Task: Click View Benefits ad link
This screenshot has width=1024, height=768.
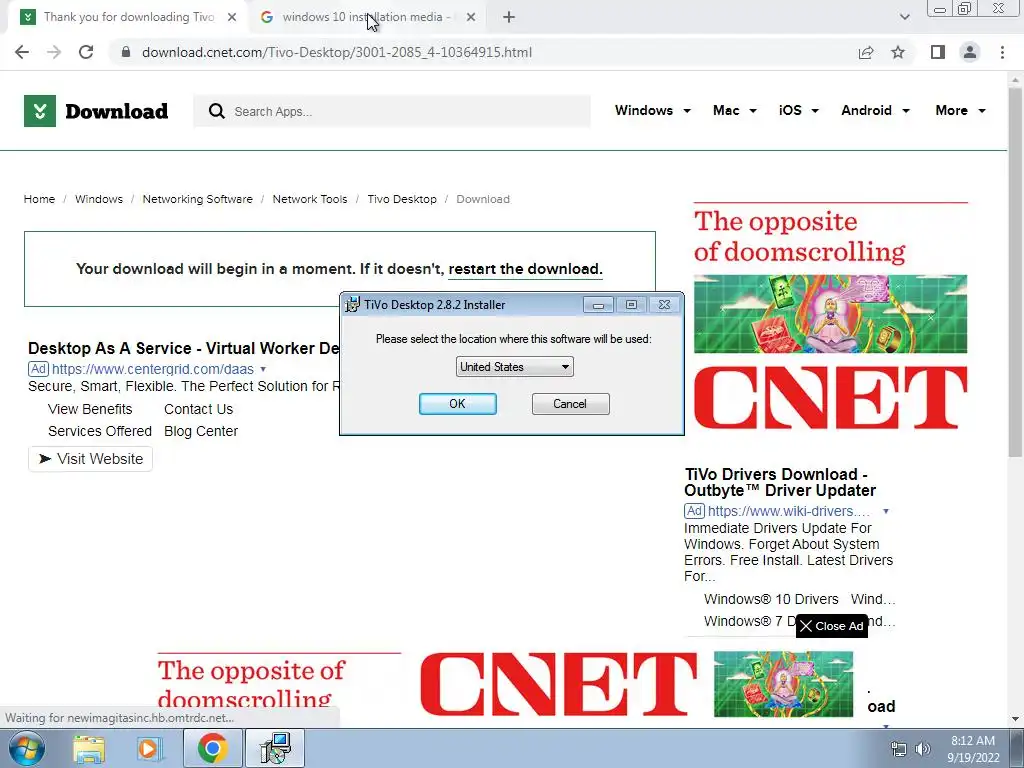Action: [x=90, y=409]
